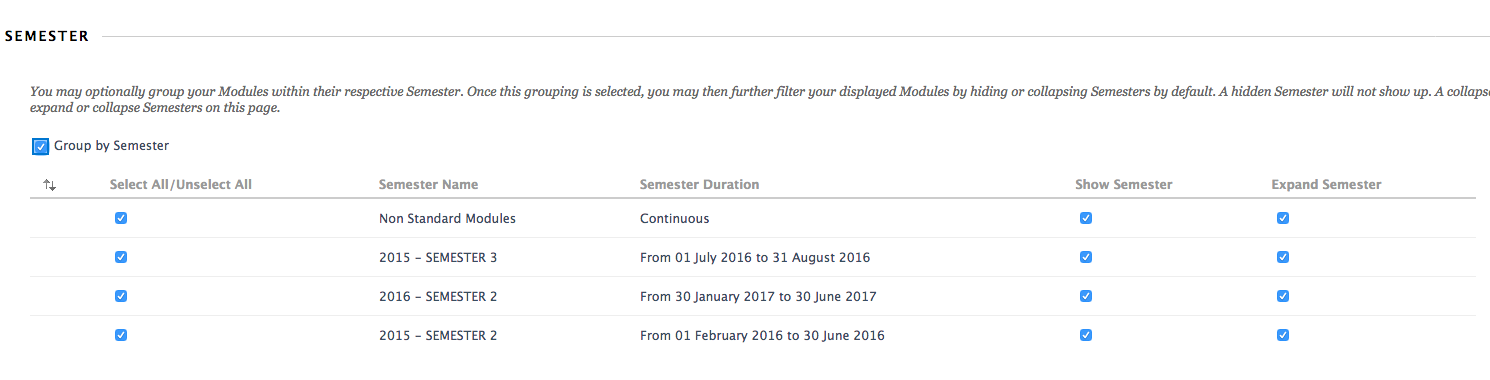The height and width of the screenshot is (380, 1490).
Task: Uncheck Expand Semester for Non Standard Modules
Action: [1283, 218]
